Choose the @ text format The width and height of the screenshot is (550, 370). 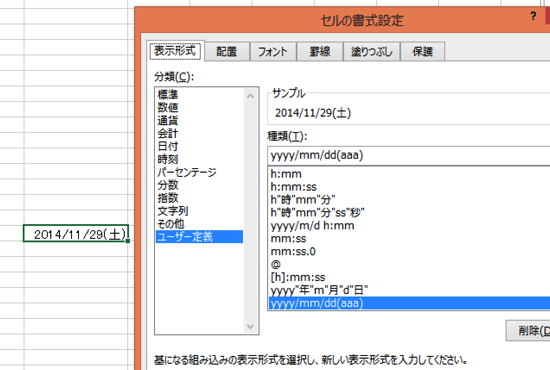tap(409, 264)
